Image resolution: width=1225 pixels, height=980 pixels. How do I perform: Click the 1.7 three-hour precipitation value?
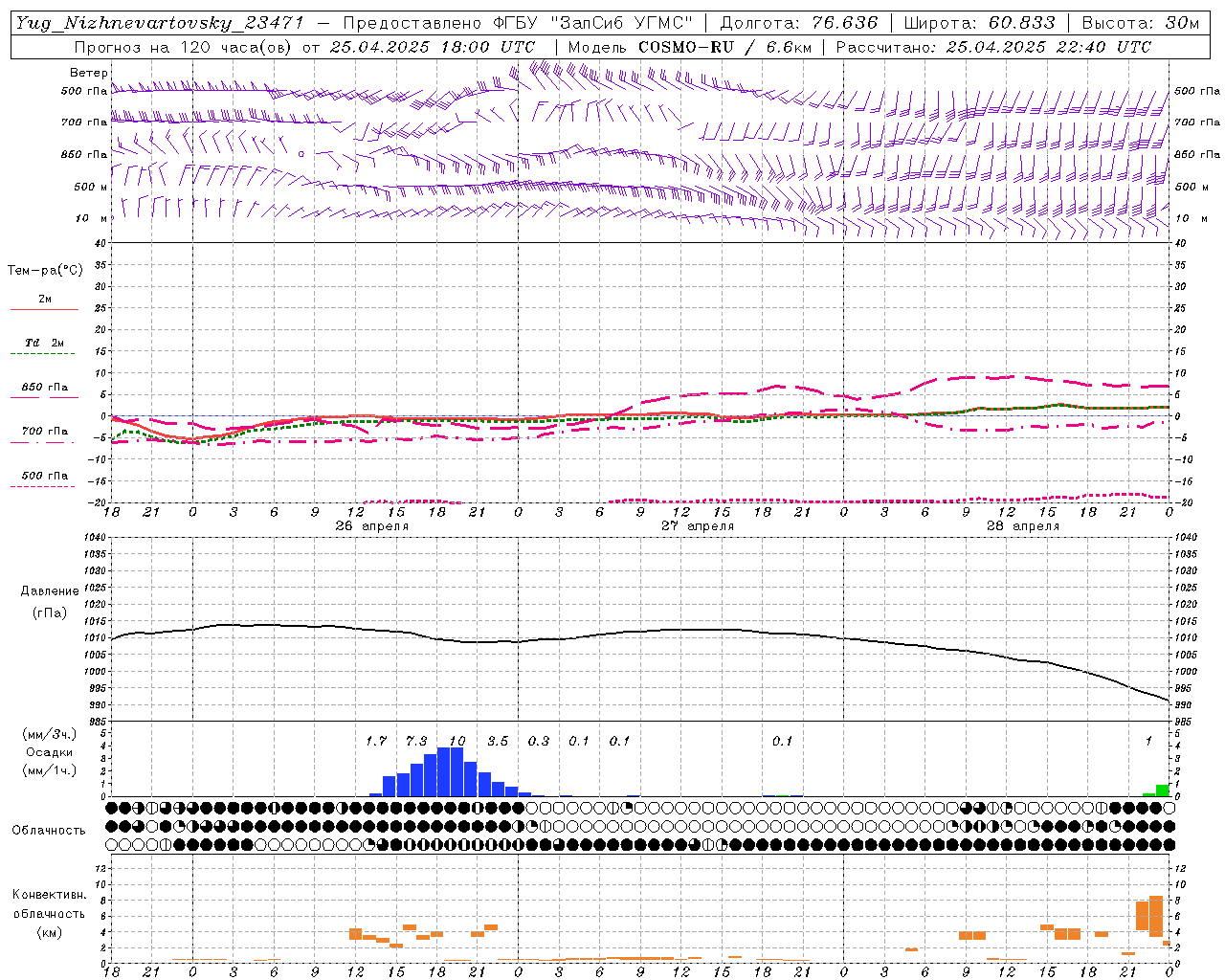[x=376, y=741]
